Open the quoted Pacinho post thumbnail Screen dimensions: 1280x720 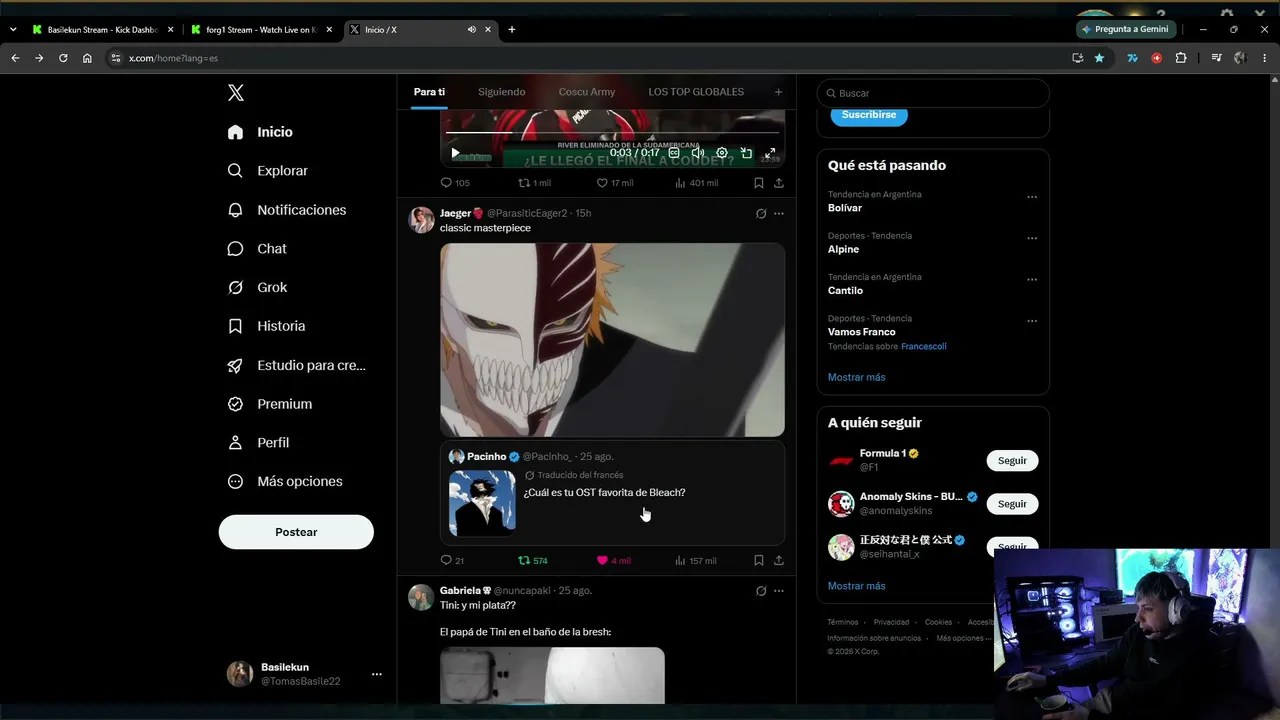click(482, 503)
